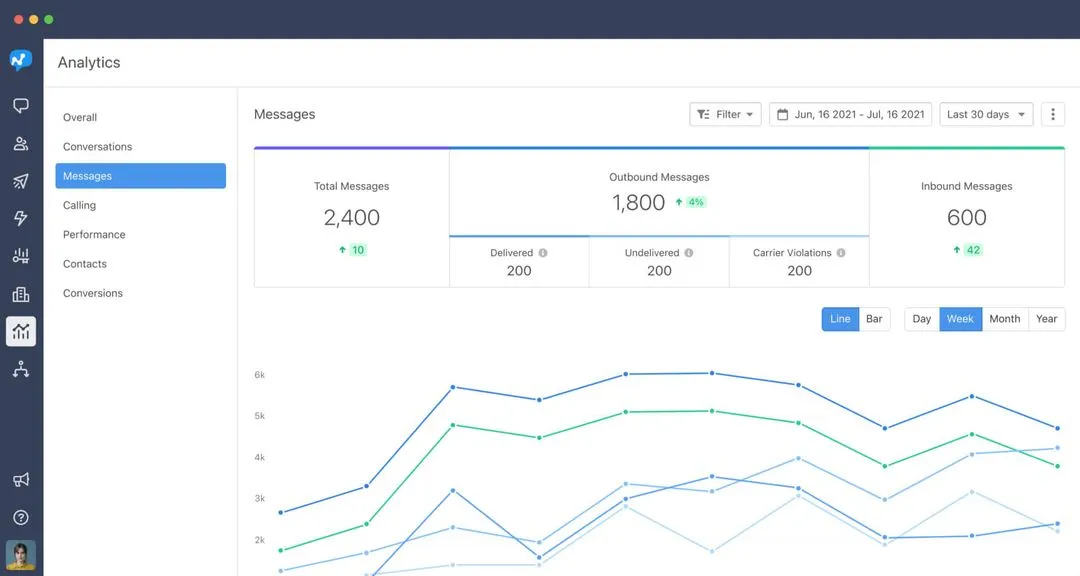This screenshot has width=1080, height=576.
Task: Select the company building icon
Action: click(21, 294)
